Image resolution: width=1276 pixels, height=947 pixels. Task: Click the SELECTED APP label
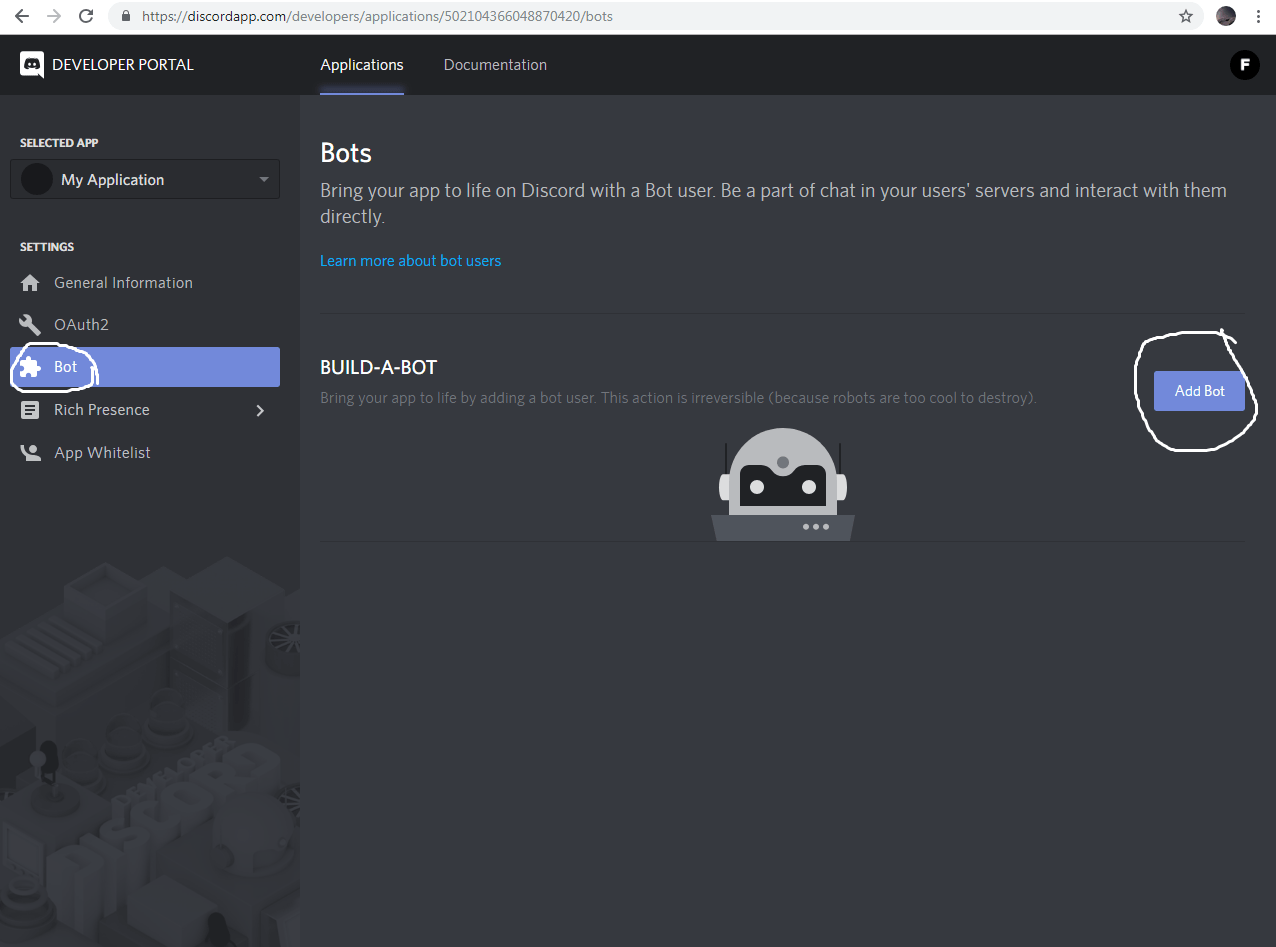(x=59, y=143)
